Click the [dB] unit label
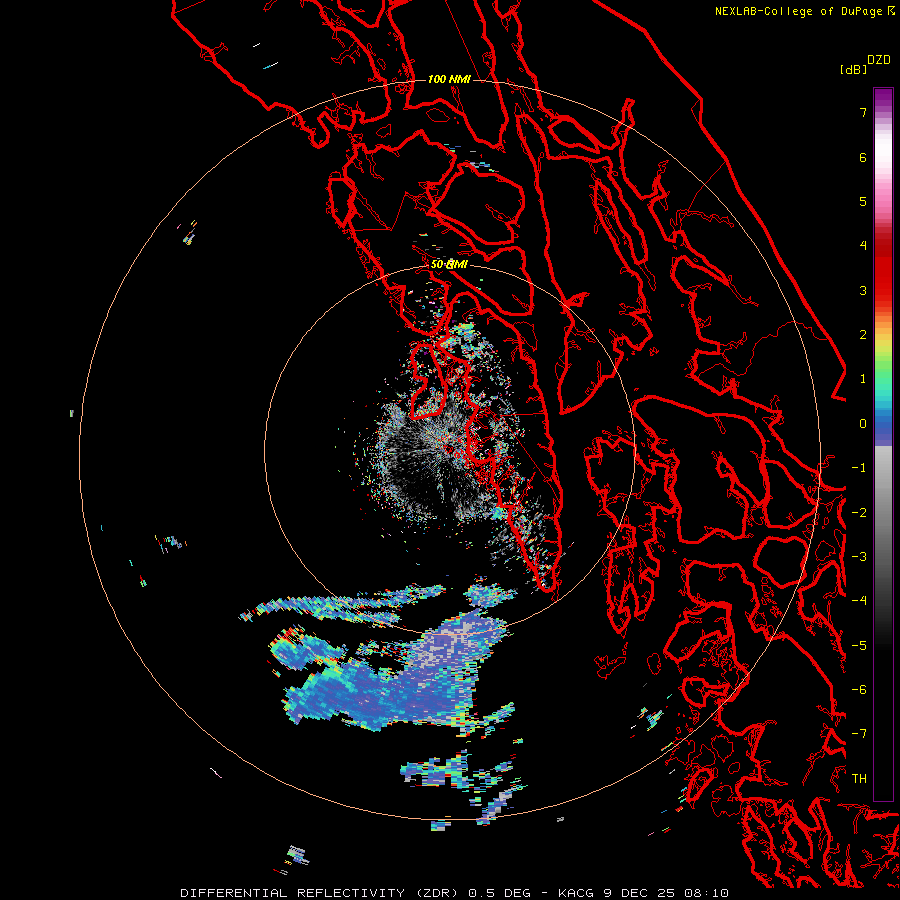900x900 pixels. [x=853, y=69]
